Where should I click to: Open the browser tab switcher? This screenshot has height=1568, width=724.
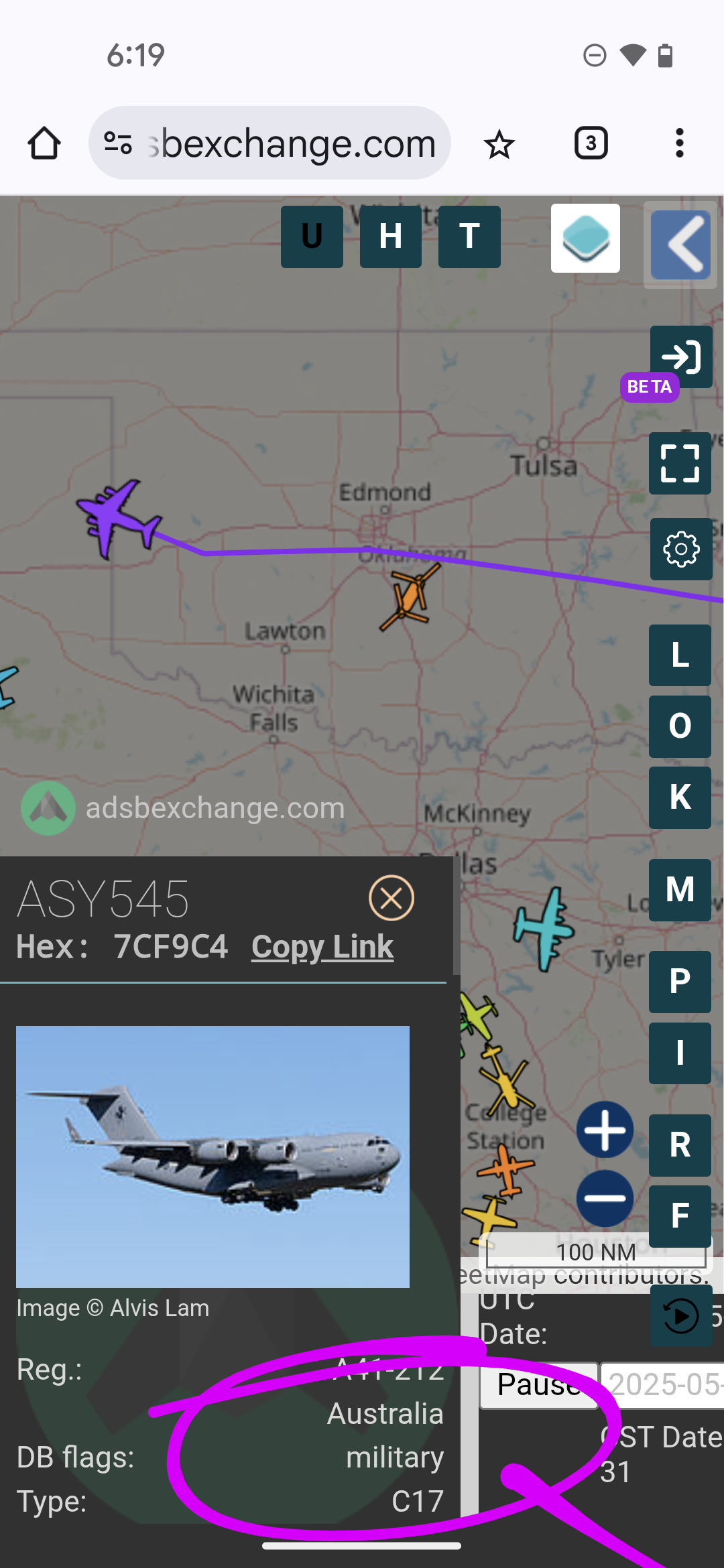591,143
